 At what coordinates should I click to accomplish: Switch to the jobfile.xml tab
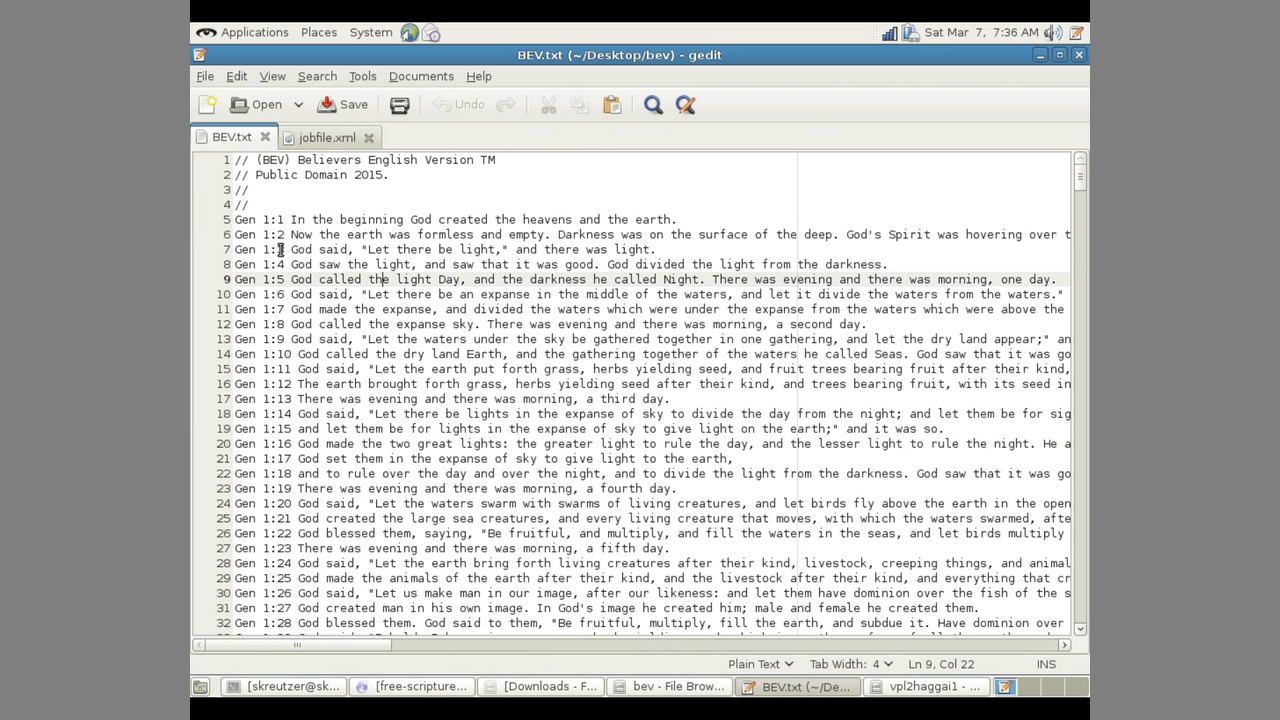[326, 138]
